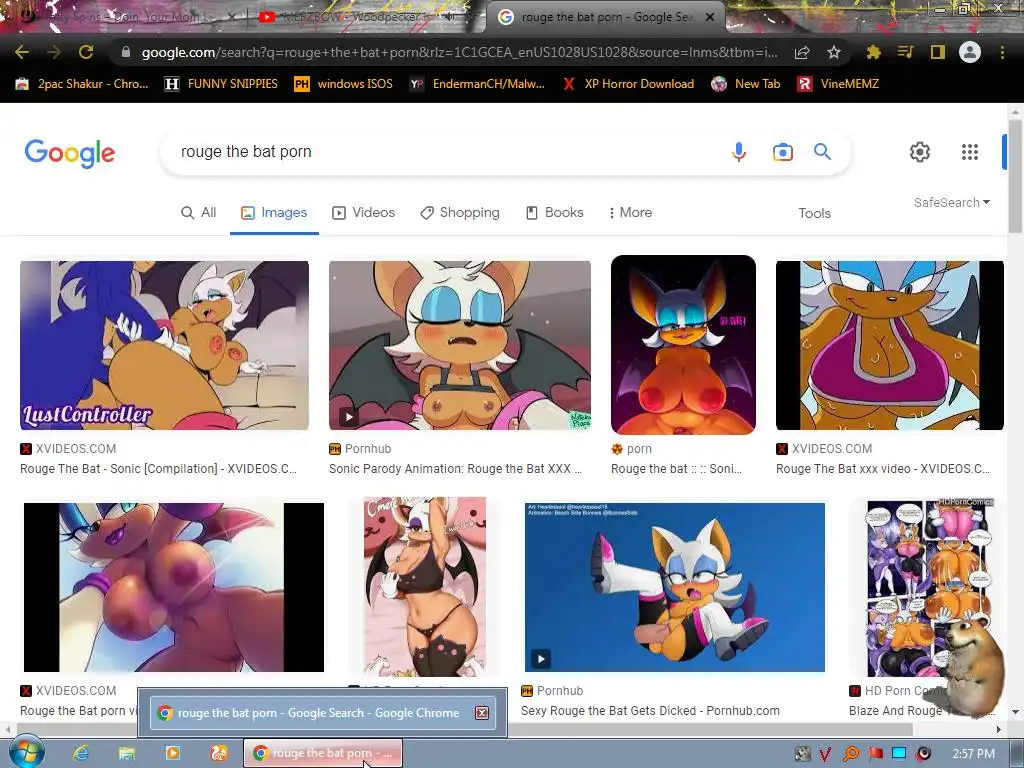
Task: Go back using the browser back arrow
Action: tap(22, 52)
